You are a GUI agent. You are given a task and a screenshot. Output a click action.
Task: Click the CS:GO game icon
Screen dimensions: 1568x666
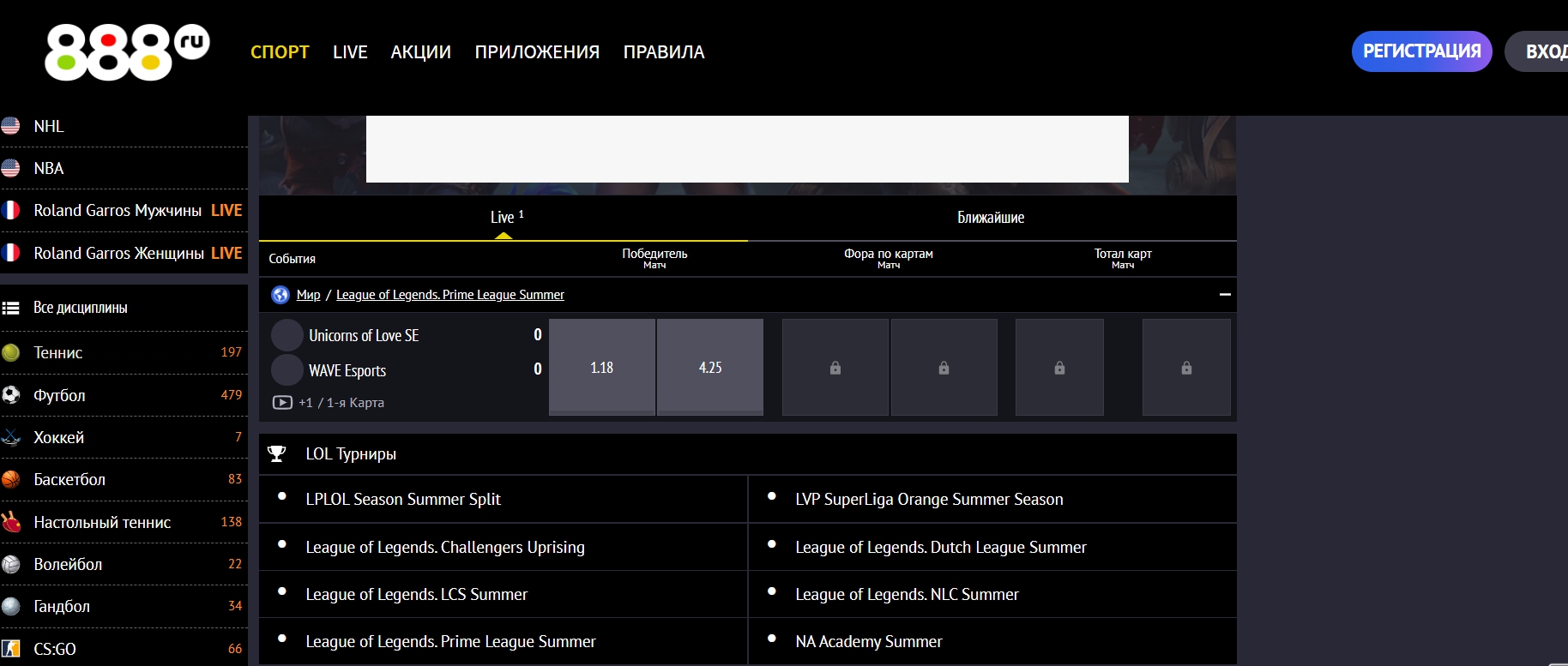coord(11,649)
